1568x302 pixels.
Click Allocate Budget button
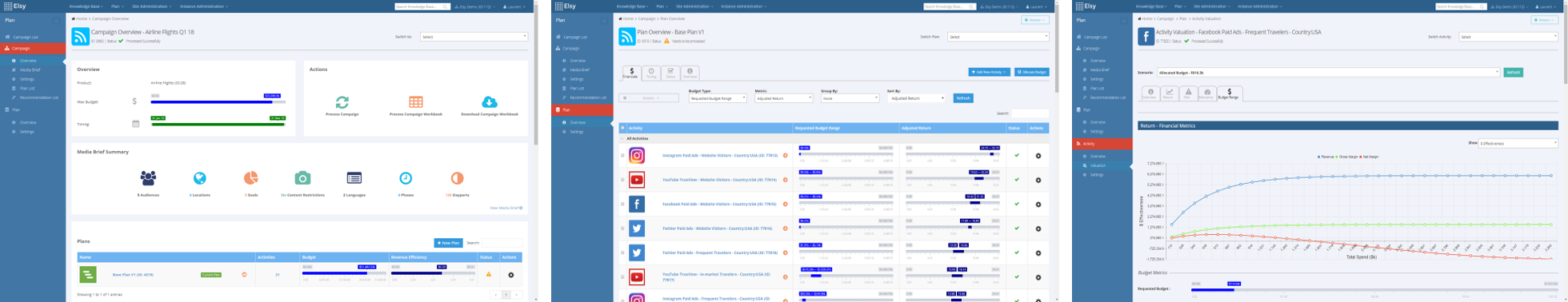pos(1031,72)
